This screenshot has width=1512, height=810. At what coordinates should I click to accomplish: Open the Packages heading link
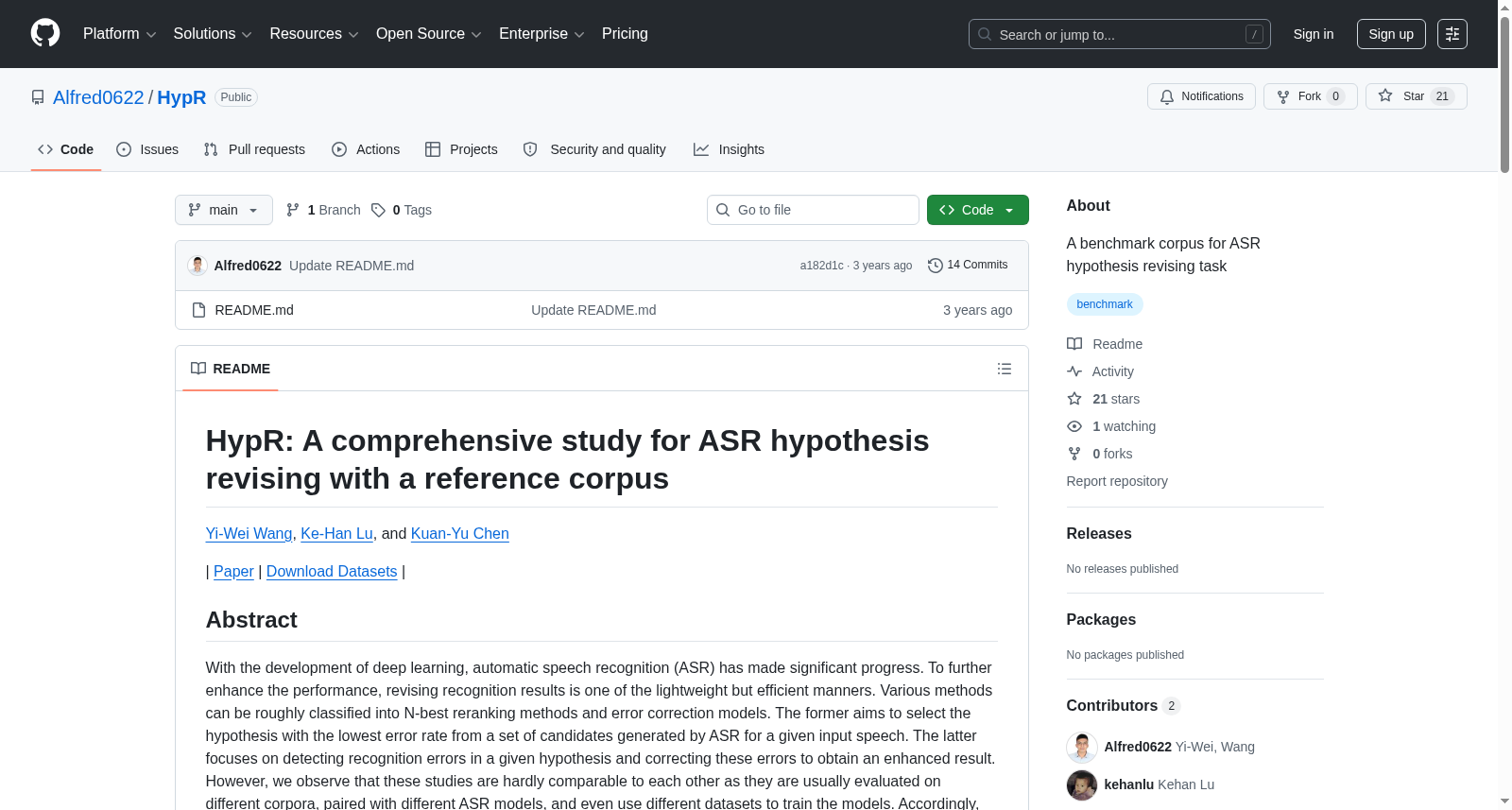pos(1101,620)
